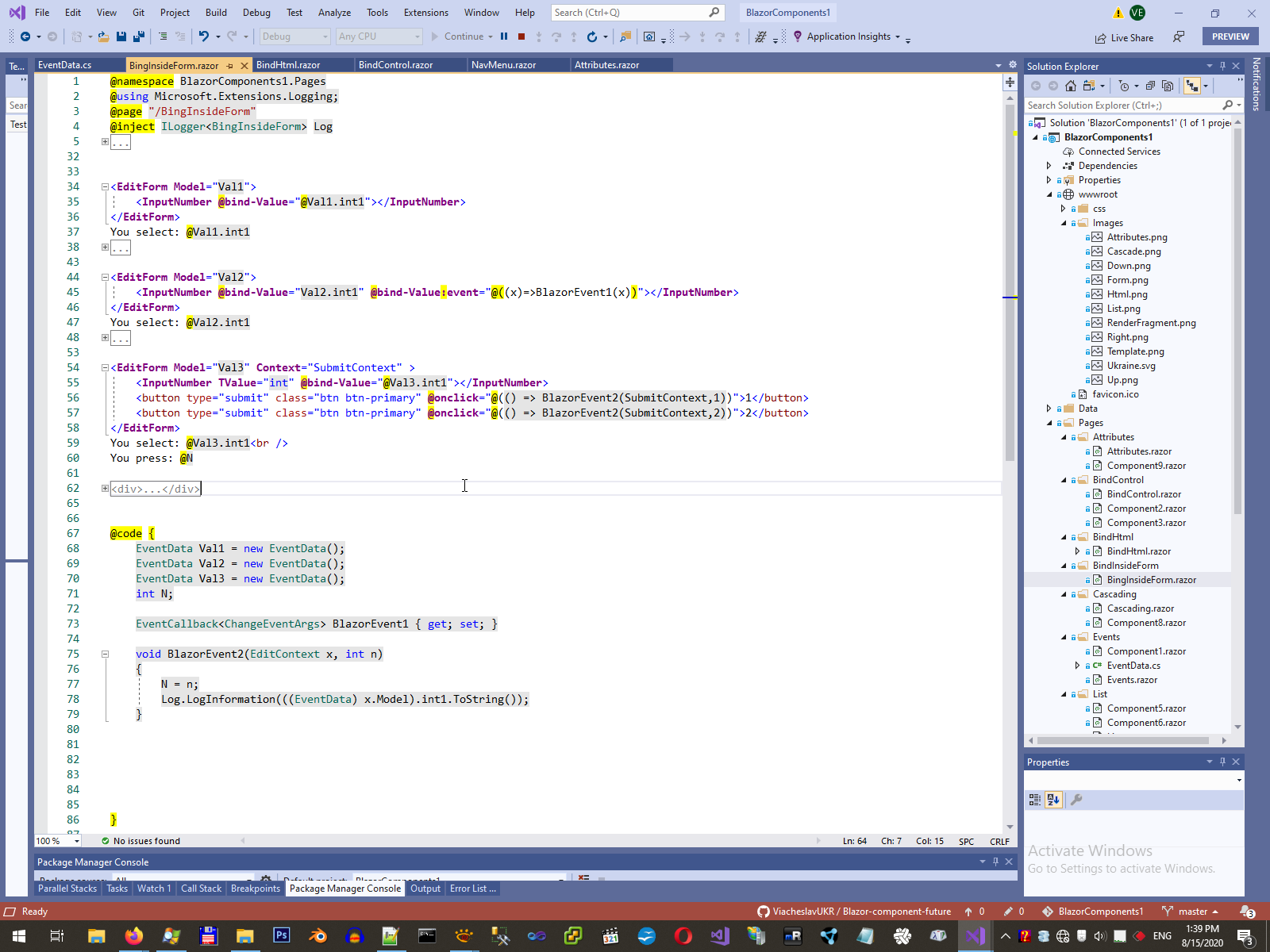Image resolution: width=1270 pixels, height=952 pixels.
Task: Close the BingInsideForm.razor tab
Action: [244, 66]
